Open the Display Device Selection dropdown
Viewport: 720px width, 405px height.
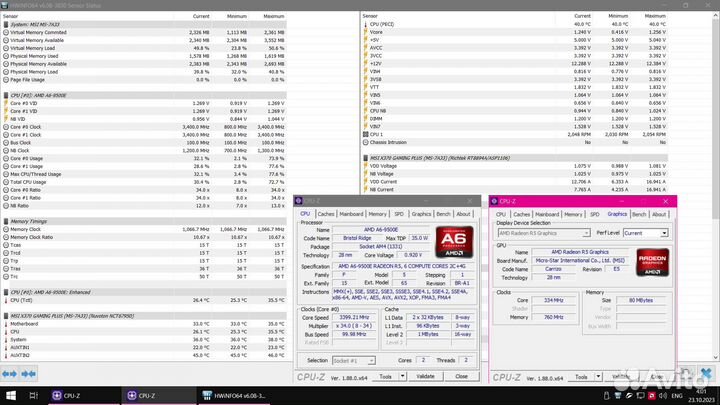[x=544, y=233]
